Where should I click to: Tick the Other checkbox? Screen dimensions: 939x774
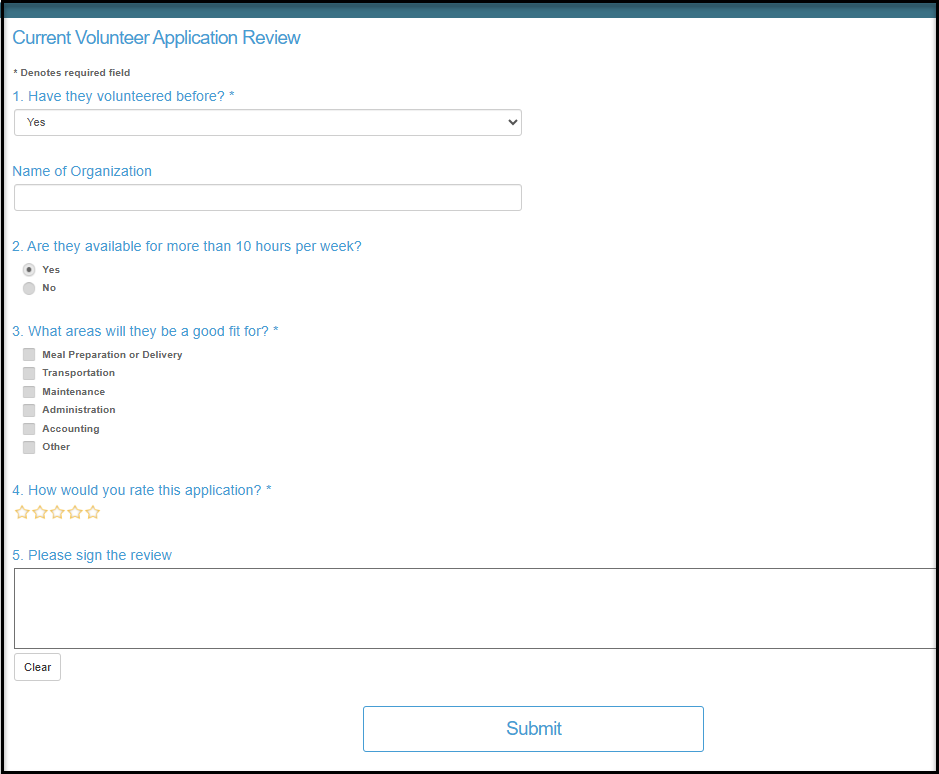point(29,447)
